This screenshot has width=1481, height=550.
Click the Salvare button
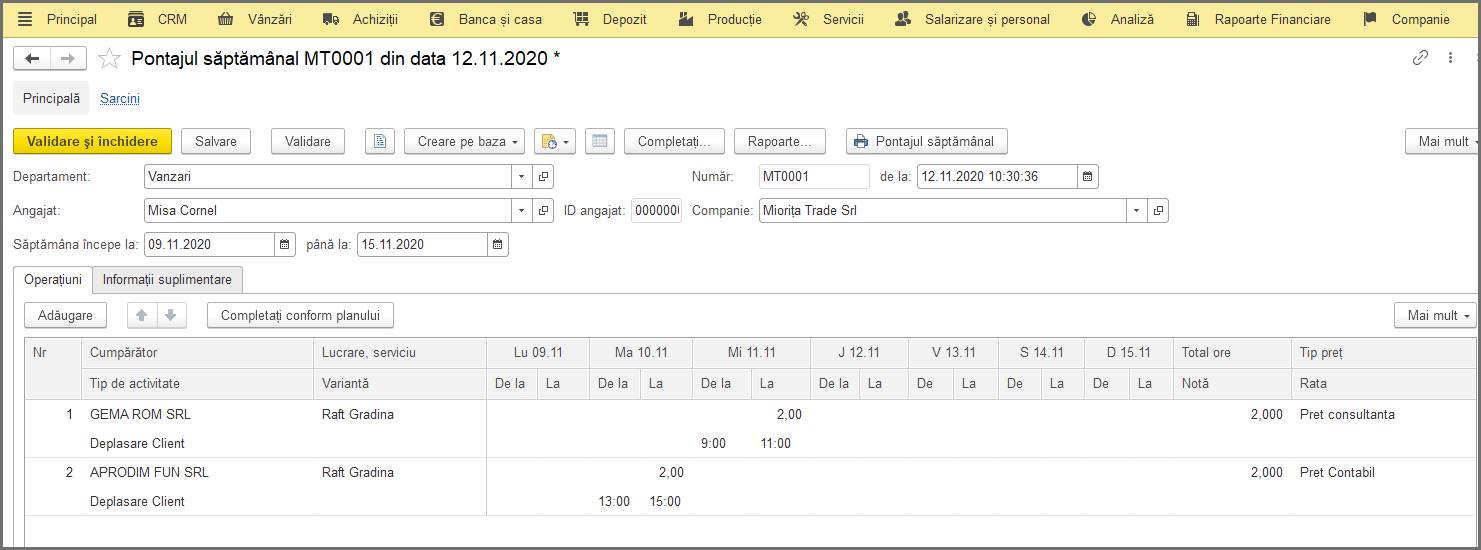pos(216,141)
